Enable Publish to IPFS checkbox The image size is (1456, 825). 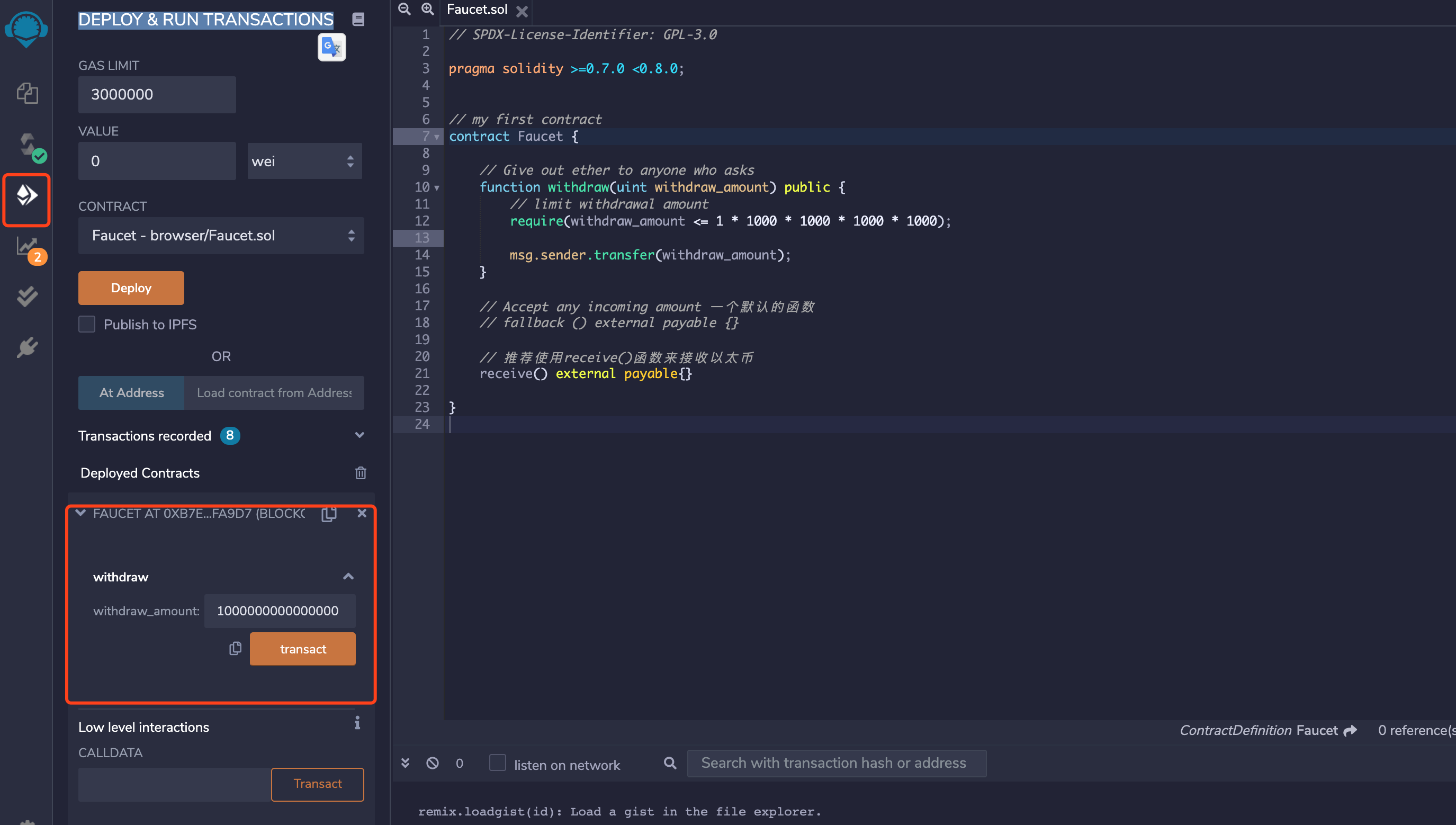coord(87,324)
